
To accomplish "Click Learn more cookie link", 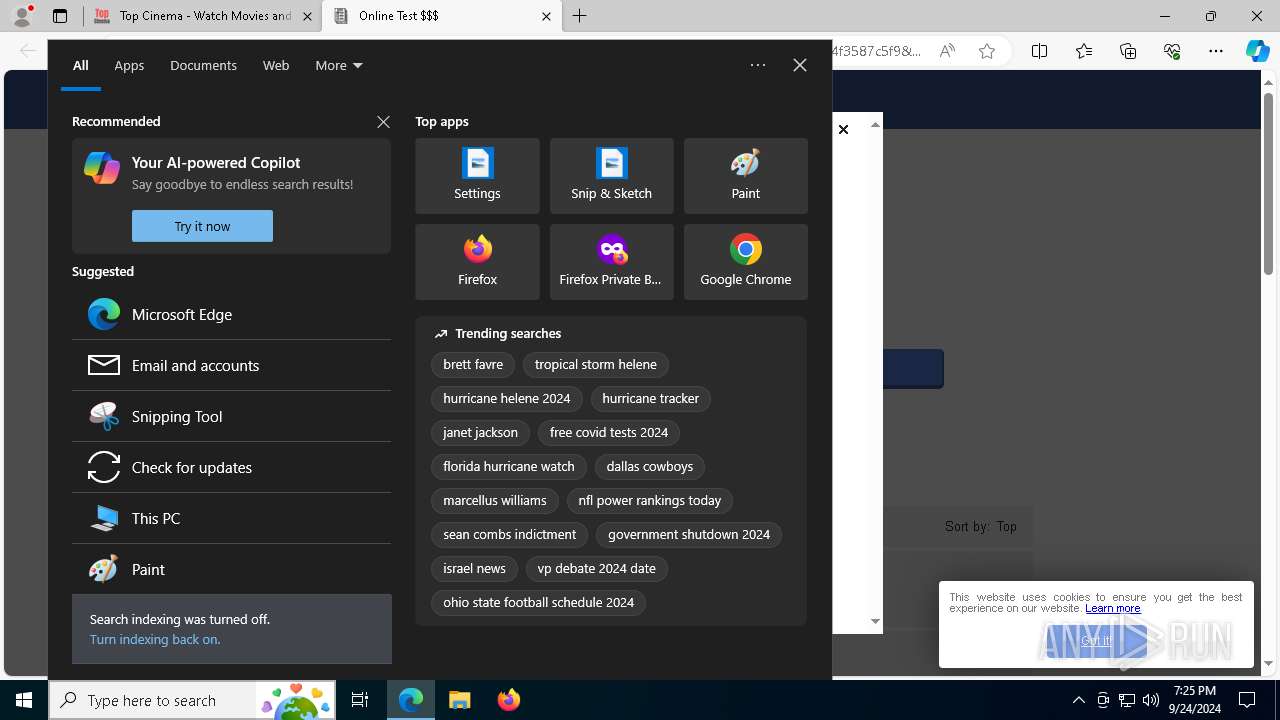I will [x=1113, y=608].
